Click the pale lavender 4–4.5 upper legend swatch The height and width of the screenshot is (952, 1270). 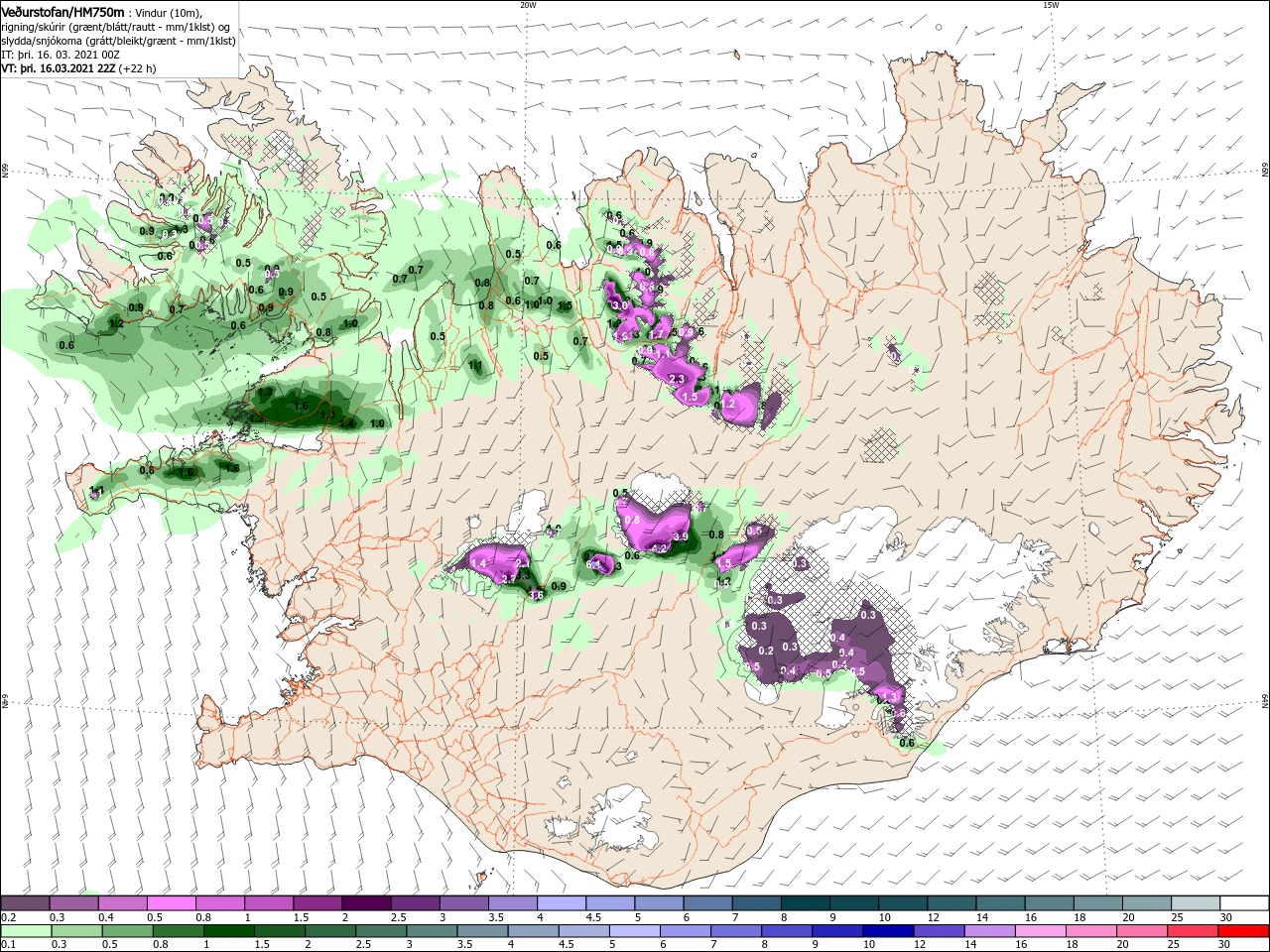560,903
